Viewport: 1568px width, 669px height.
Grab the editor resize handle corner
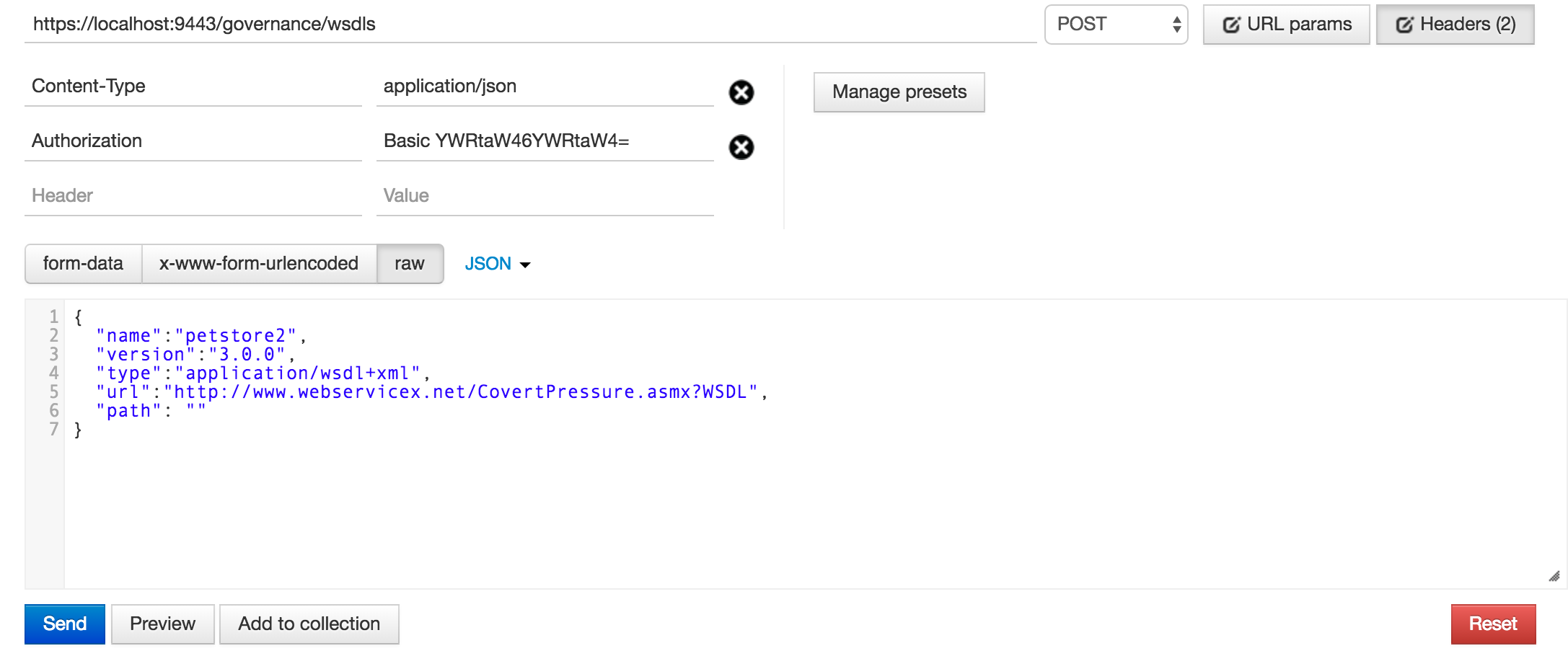1554,576
